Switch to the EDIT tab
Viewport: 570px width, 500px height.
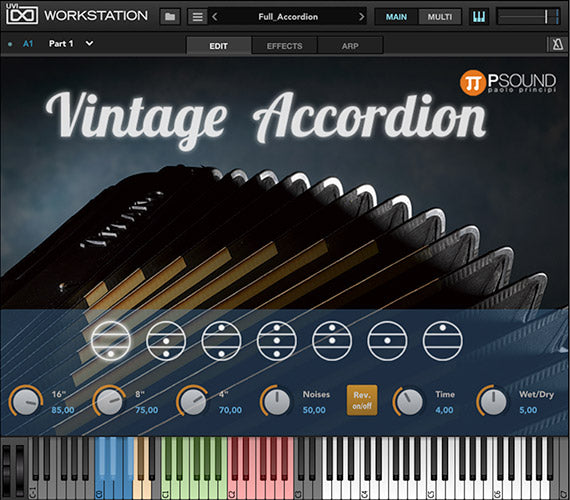218,46
